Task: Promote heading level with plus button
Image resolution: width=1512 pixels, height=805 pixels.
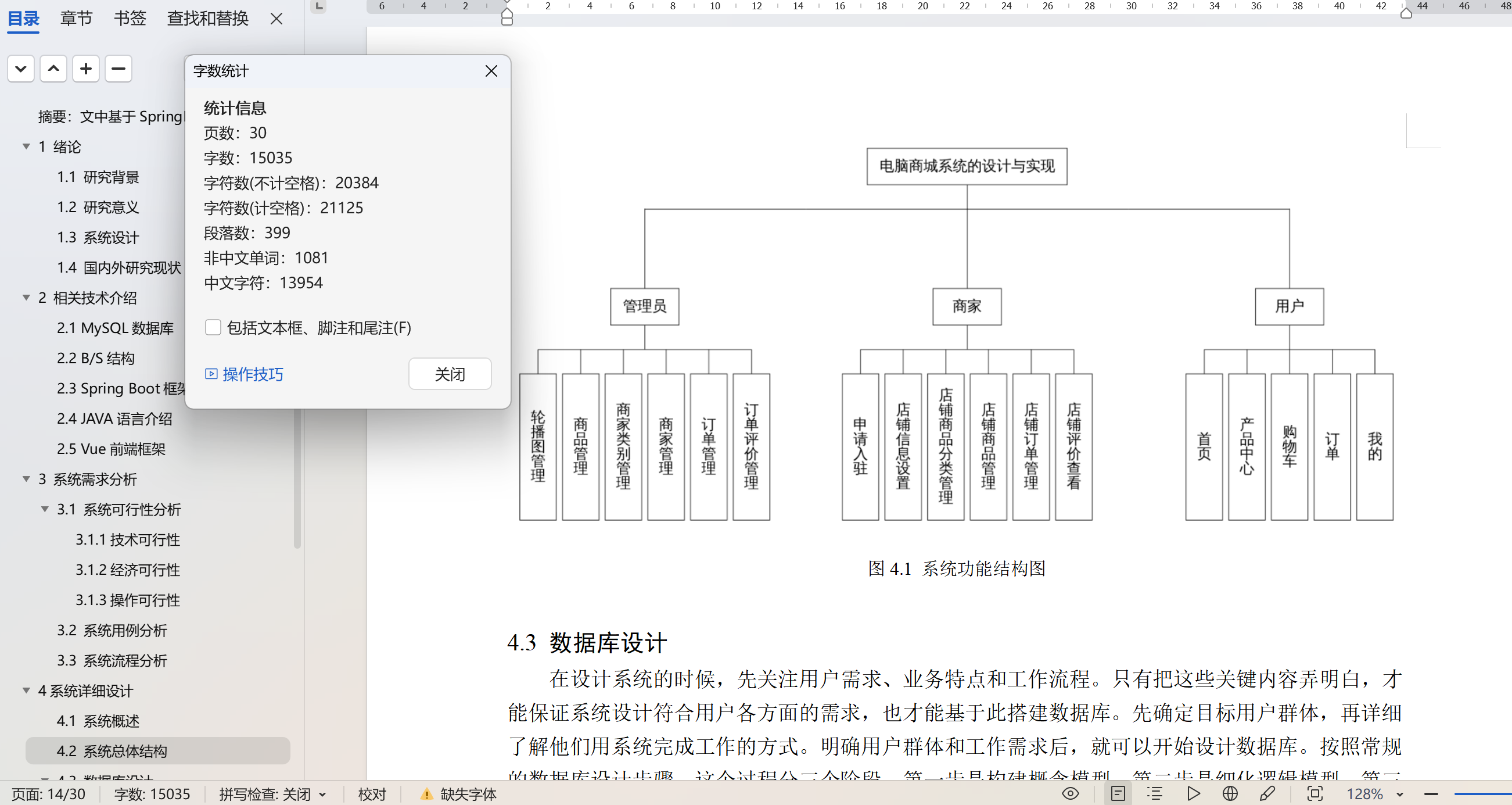Action: tap(86, 69)
